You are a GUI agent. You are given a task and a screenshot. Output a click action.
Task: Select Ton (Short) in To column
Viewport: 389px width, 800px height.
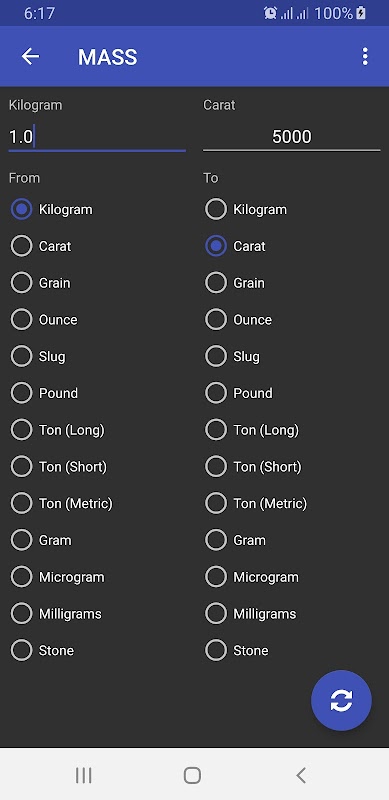253,466
